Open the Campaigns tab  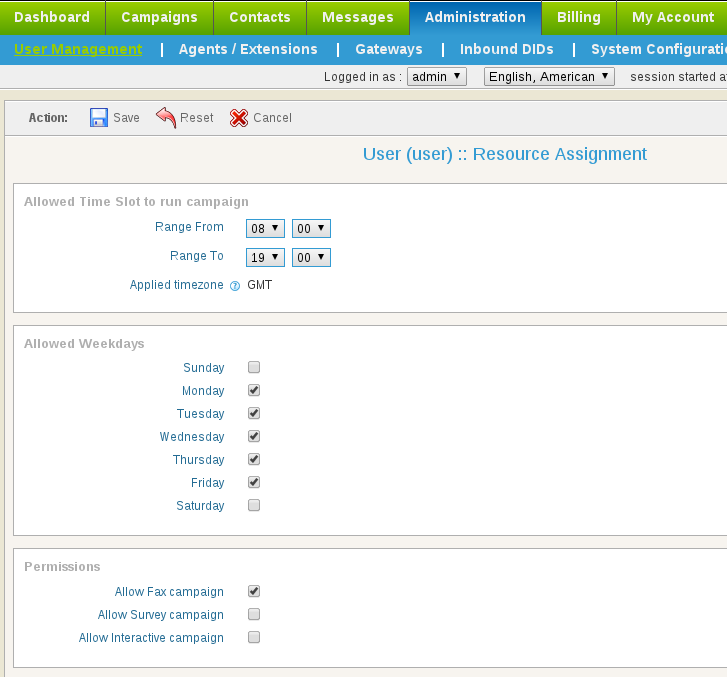pyautogui.click(x=159, y=18)
